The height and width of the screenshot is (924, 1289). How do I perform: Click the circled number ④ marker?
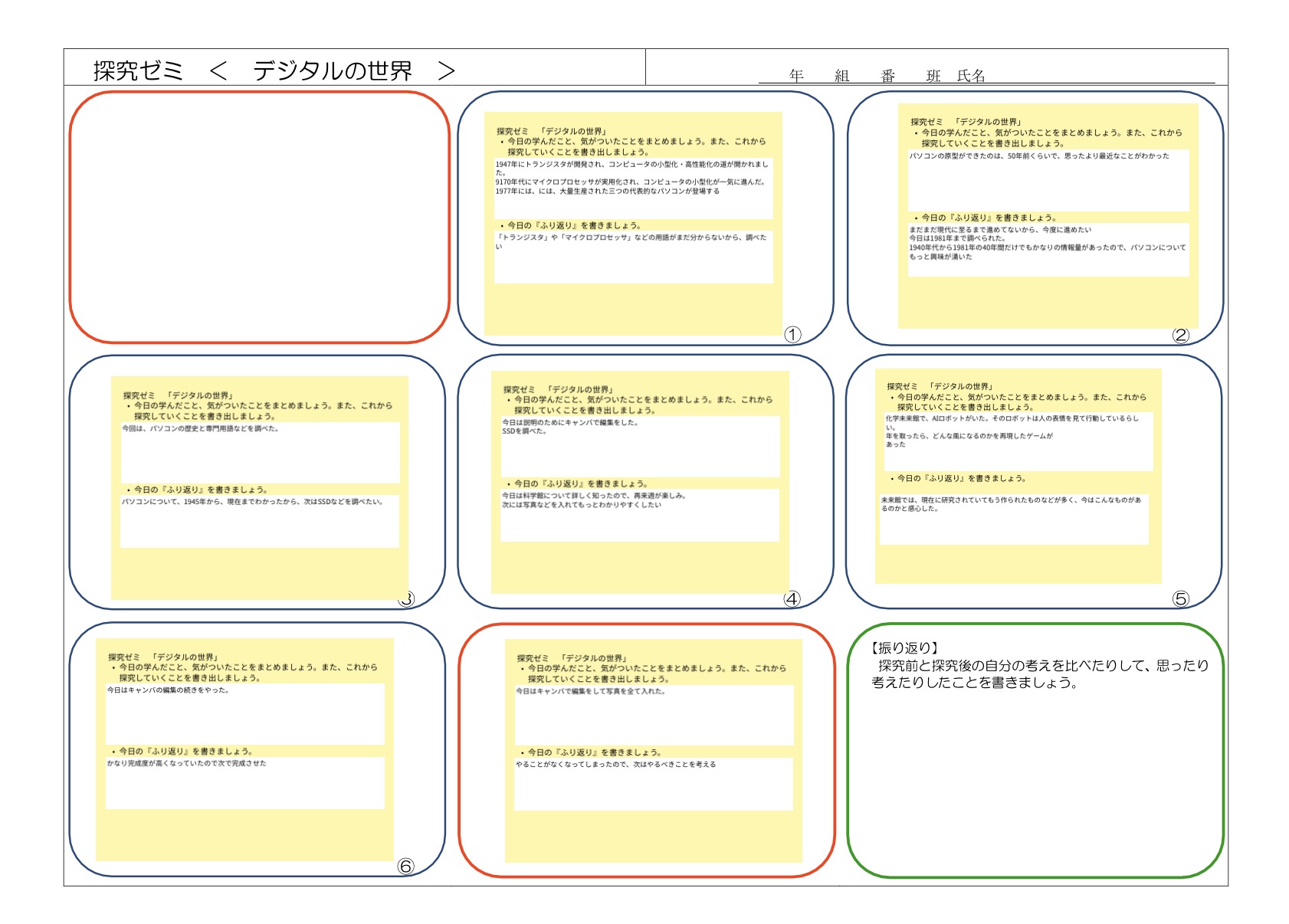coord(792,599)
